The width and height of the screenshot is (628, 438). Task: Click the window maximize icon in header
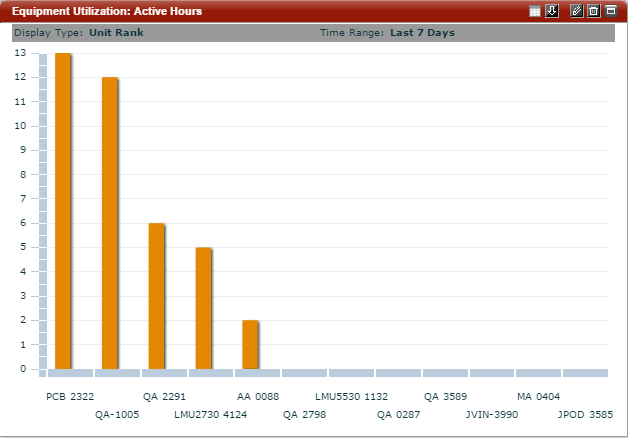click(611, 11)
